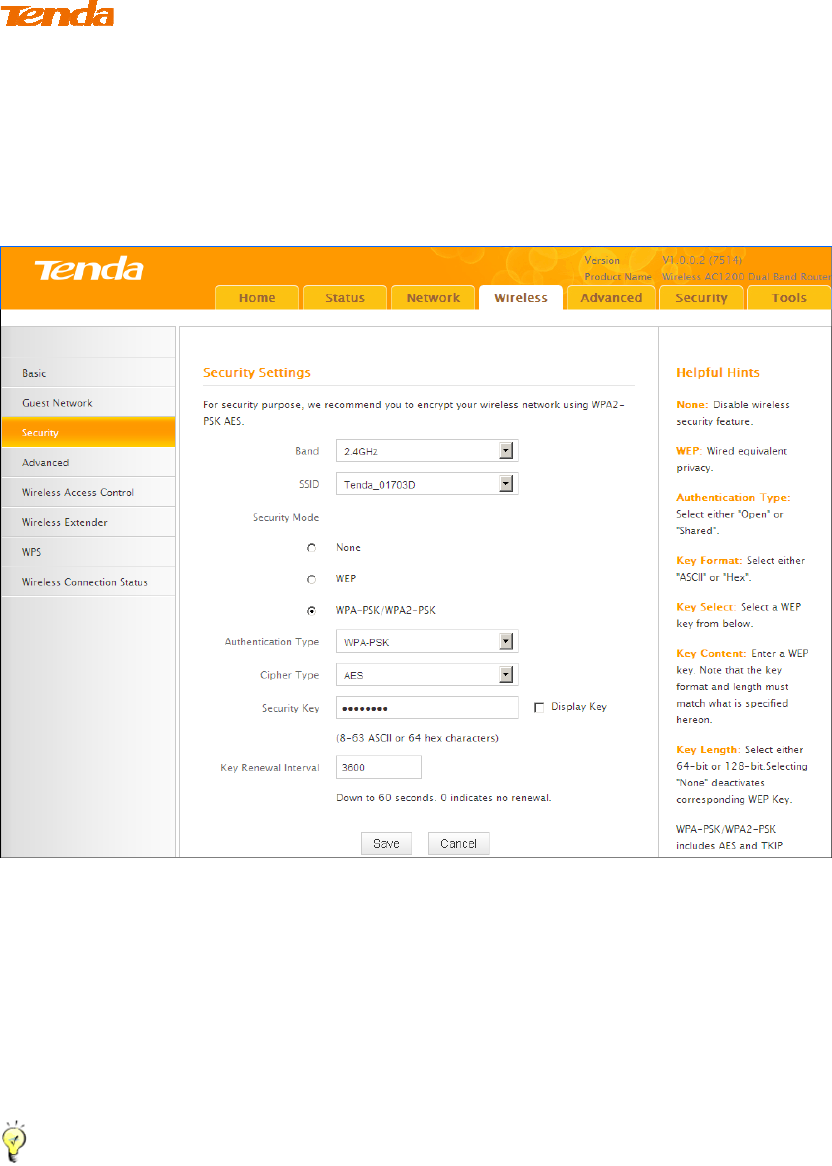This screenshot has width=832, height=1166.
Task: Open the Home tab
Action: pyautogui.click(x=257, y=297)
